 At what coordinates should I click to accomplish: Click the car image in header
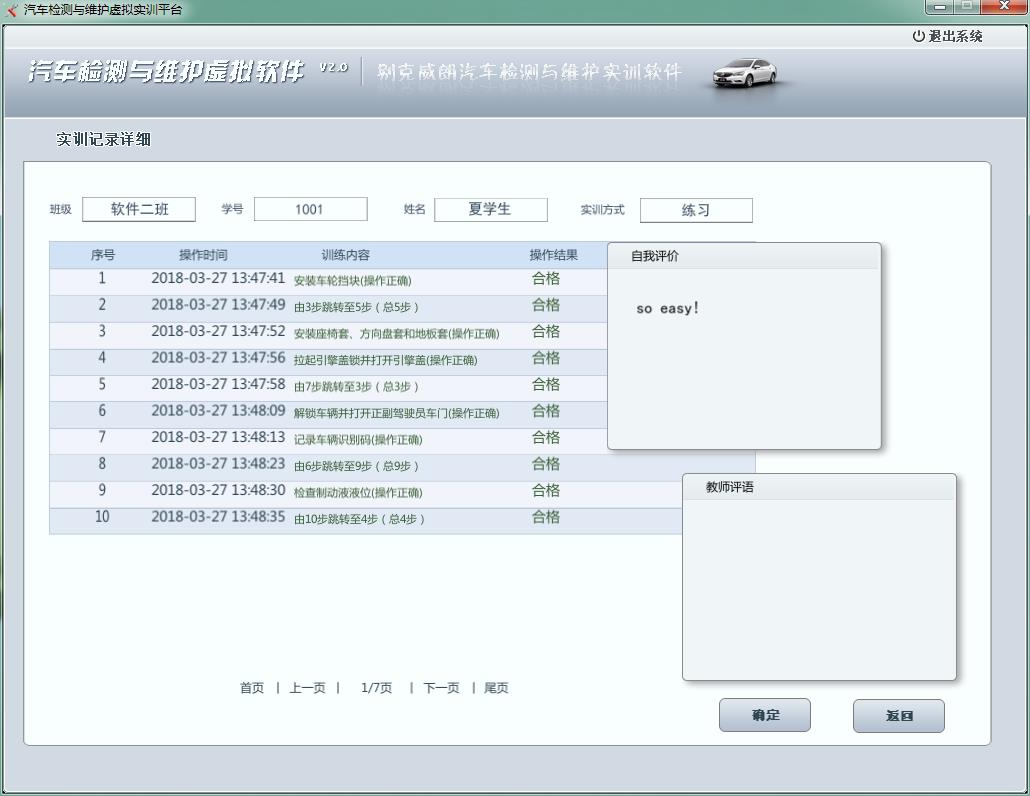coord(744,74)
